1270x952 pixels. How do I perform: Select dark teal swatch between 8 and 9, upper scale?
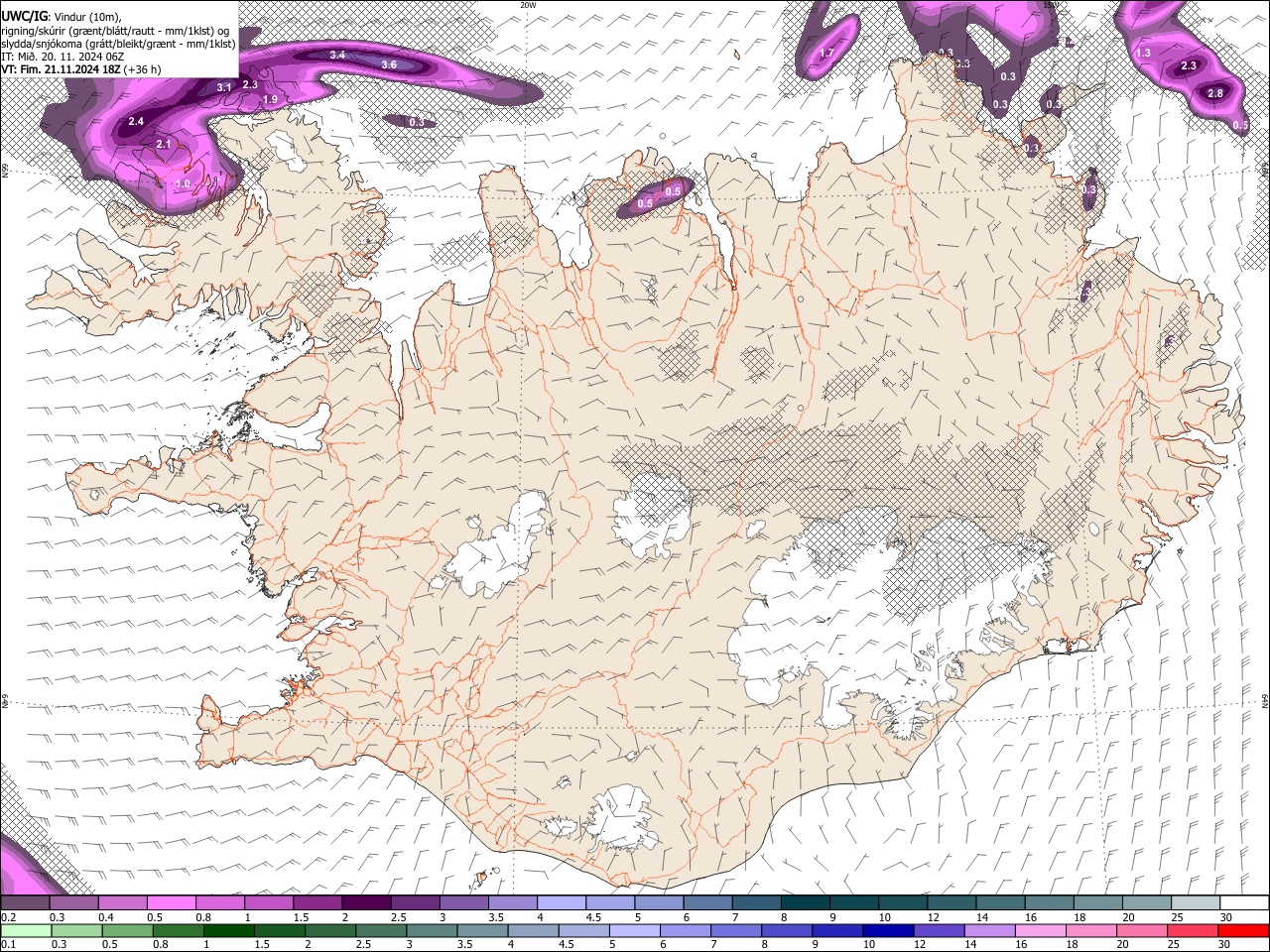click(806, 902)
